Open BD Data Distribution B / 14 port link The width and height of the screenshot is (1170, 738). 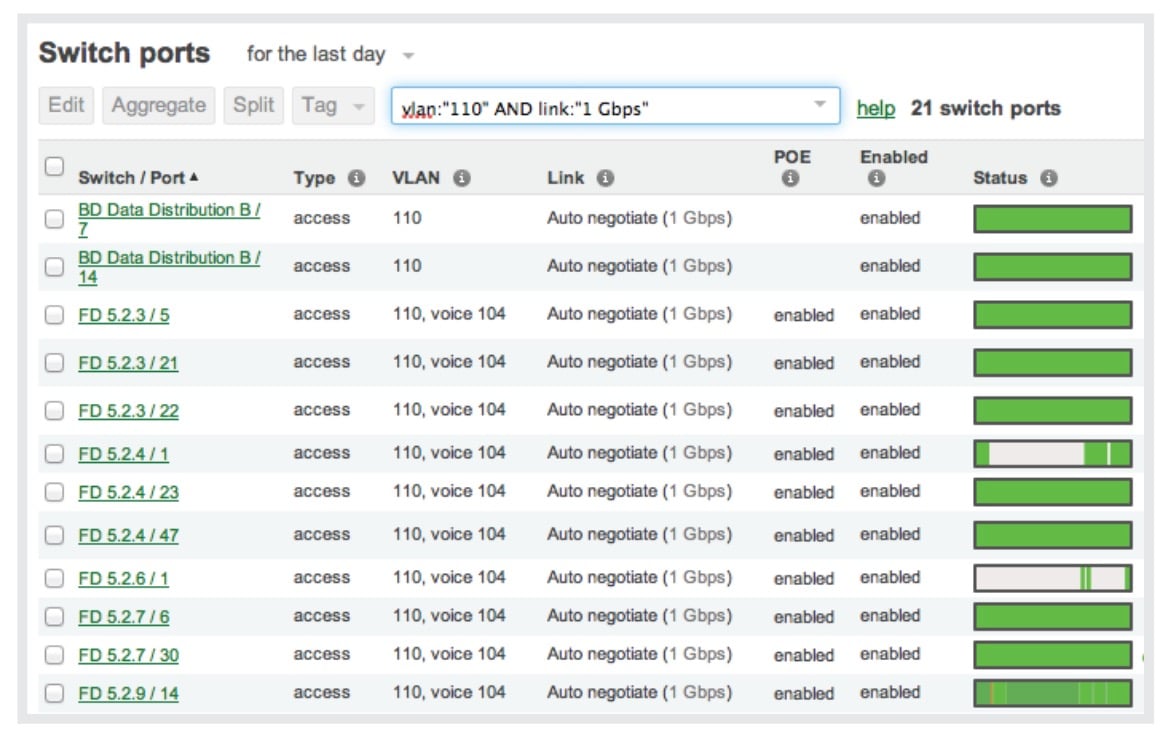pyautogui.click(x=169, y=267)
